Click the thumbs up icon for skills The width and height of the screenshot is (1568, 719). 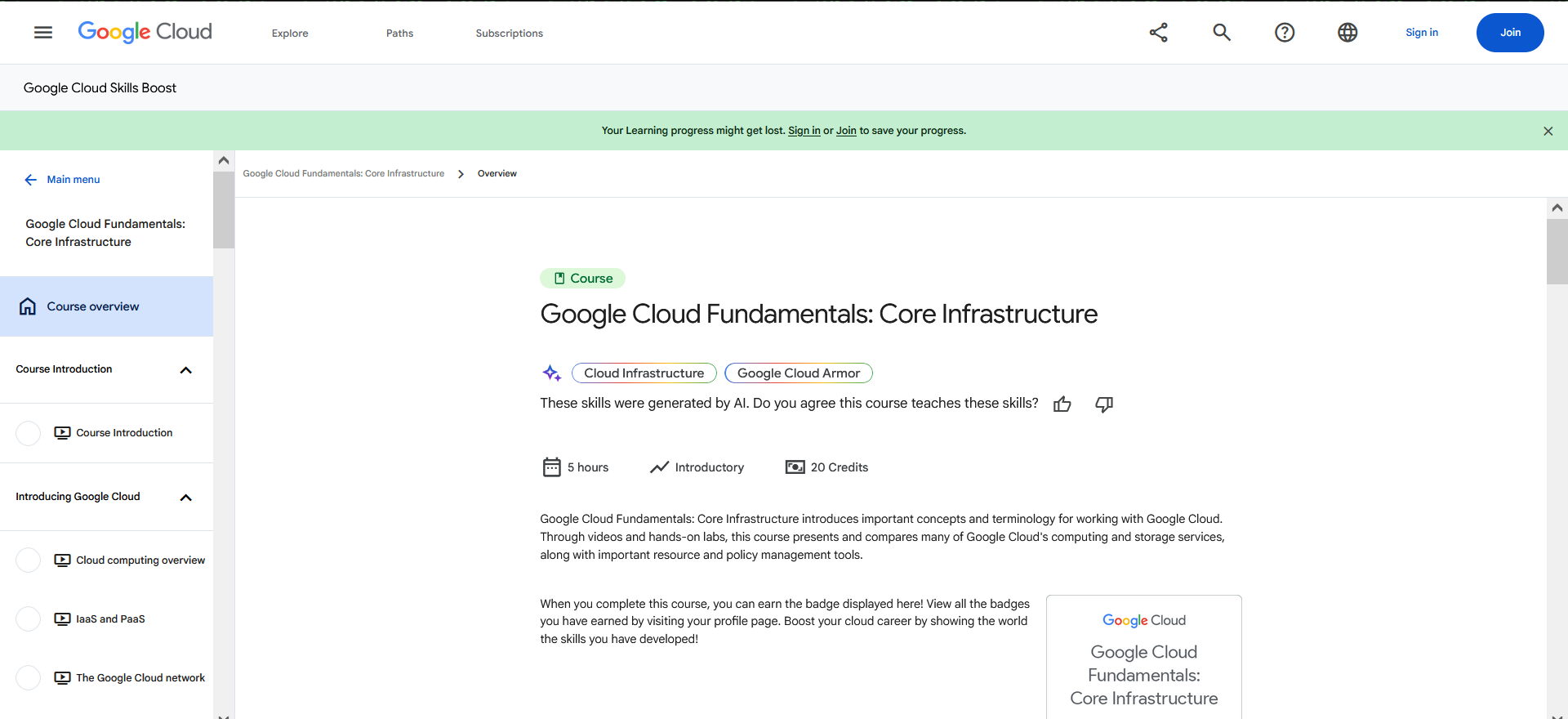(x=1062, y=404)
